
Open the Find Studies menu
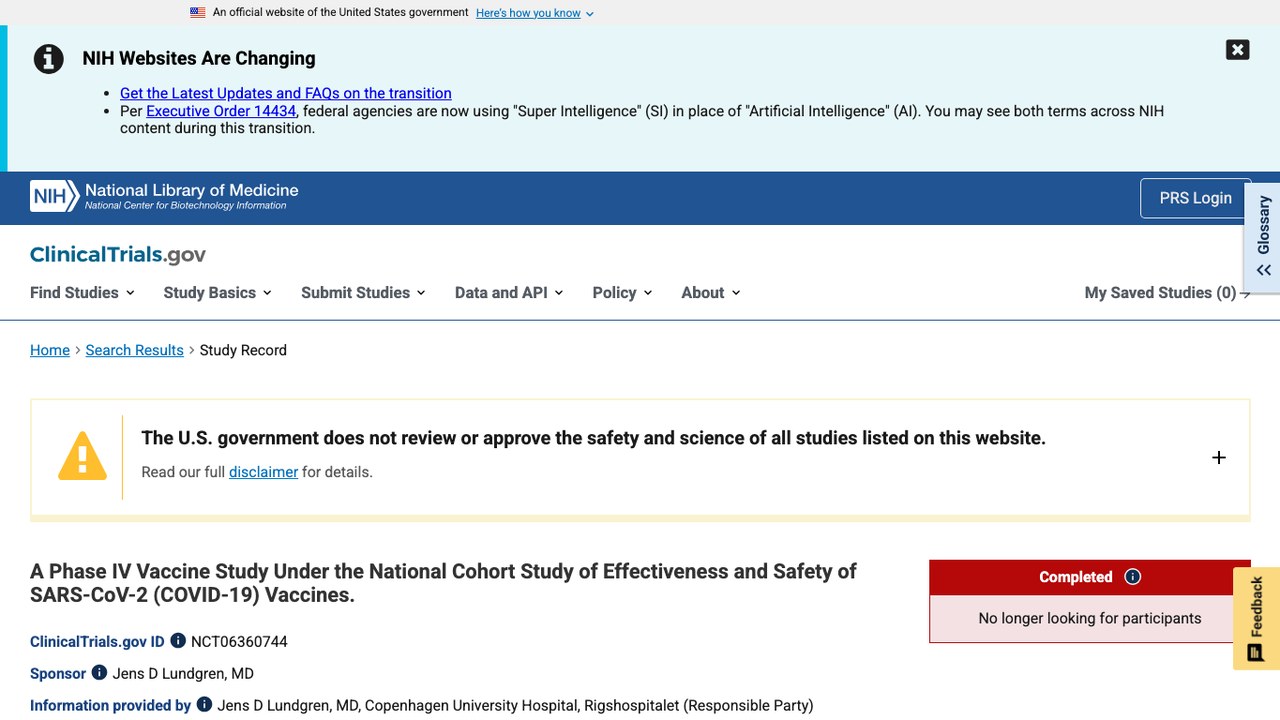point(82,293)
